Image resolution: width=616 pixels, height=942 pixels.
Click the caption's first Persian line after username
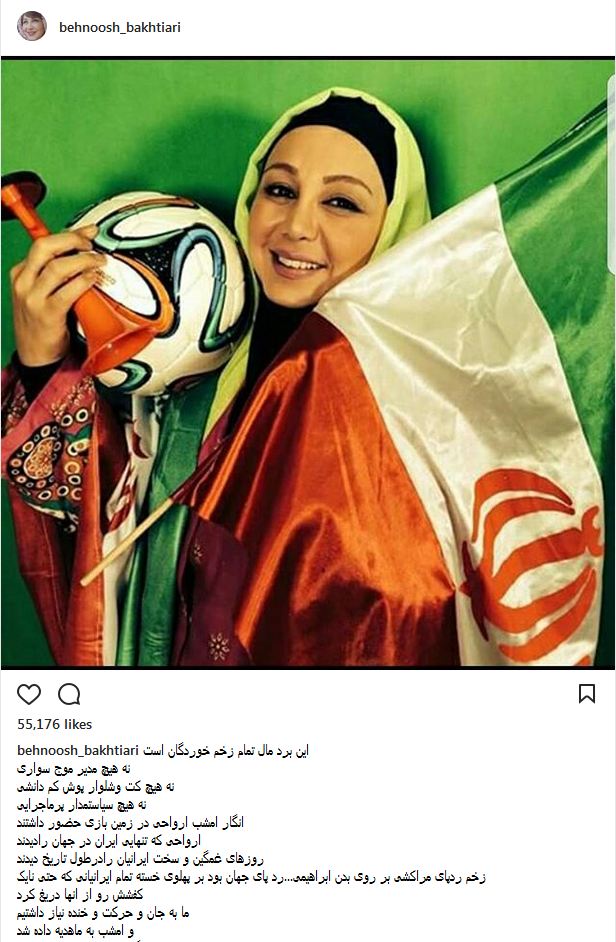[x=225, y=751]
